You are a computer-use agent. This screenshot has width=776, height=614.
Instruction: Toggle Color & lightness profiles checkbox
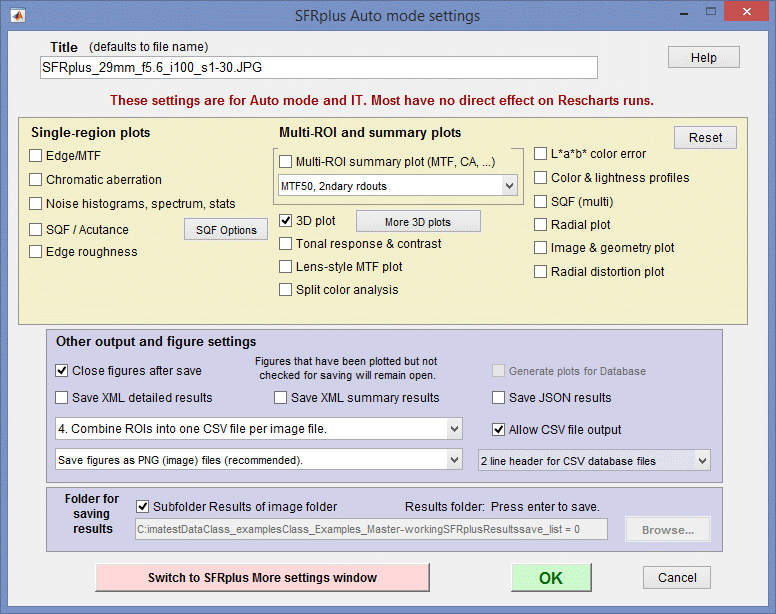(x=540, y=178)
